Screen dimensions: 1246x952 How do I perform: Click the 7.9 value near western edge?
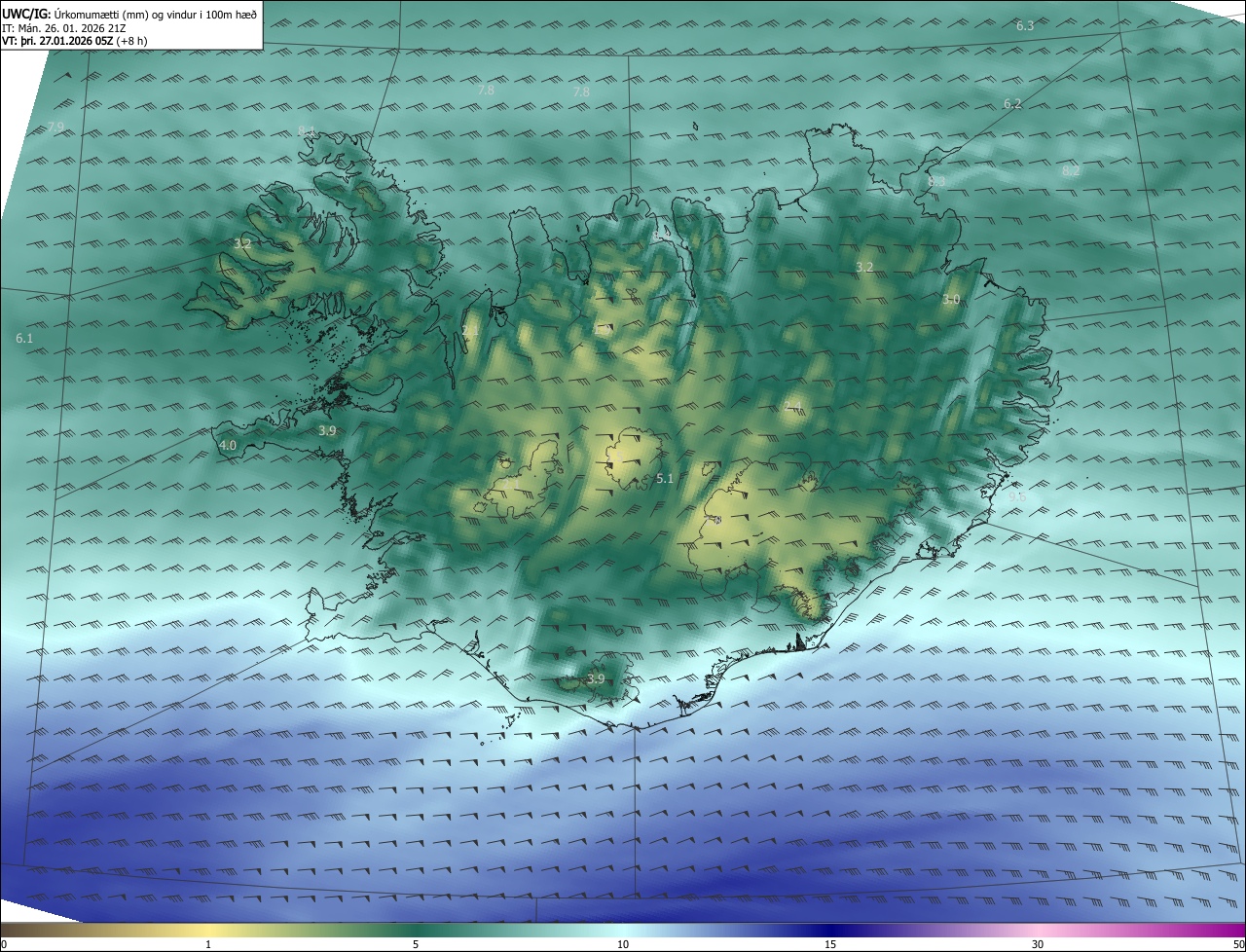(55, 128)
